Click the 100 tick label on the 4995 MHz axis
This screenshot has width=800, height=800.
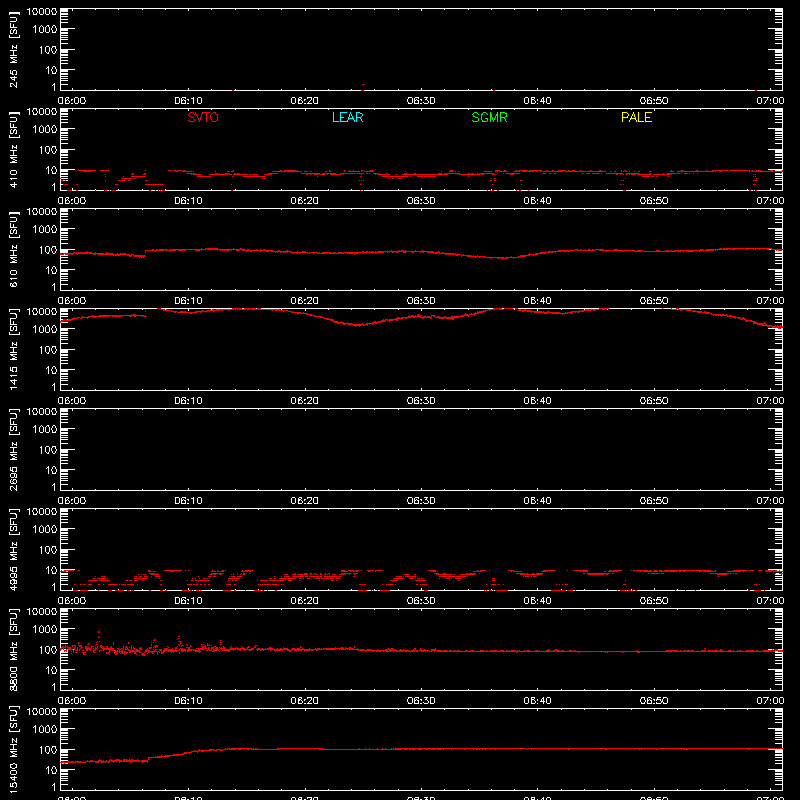point(48,550)
